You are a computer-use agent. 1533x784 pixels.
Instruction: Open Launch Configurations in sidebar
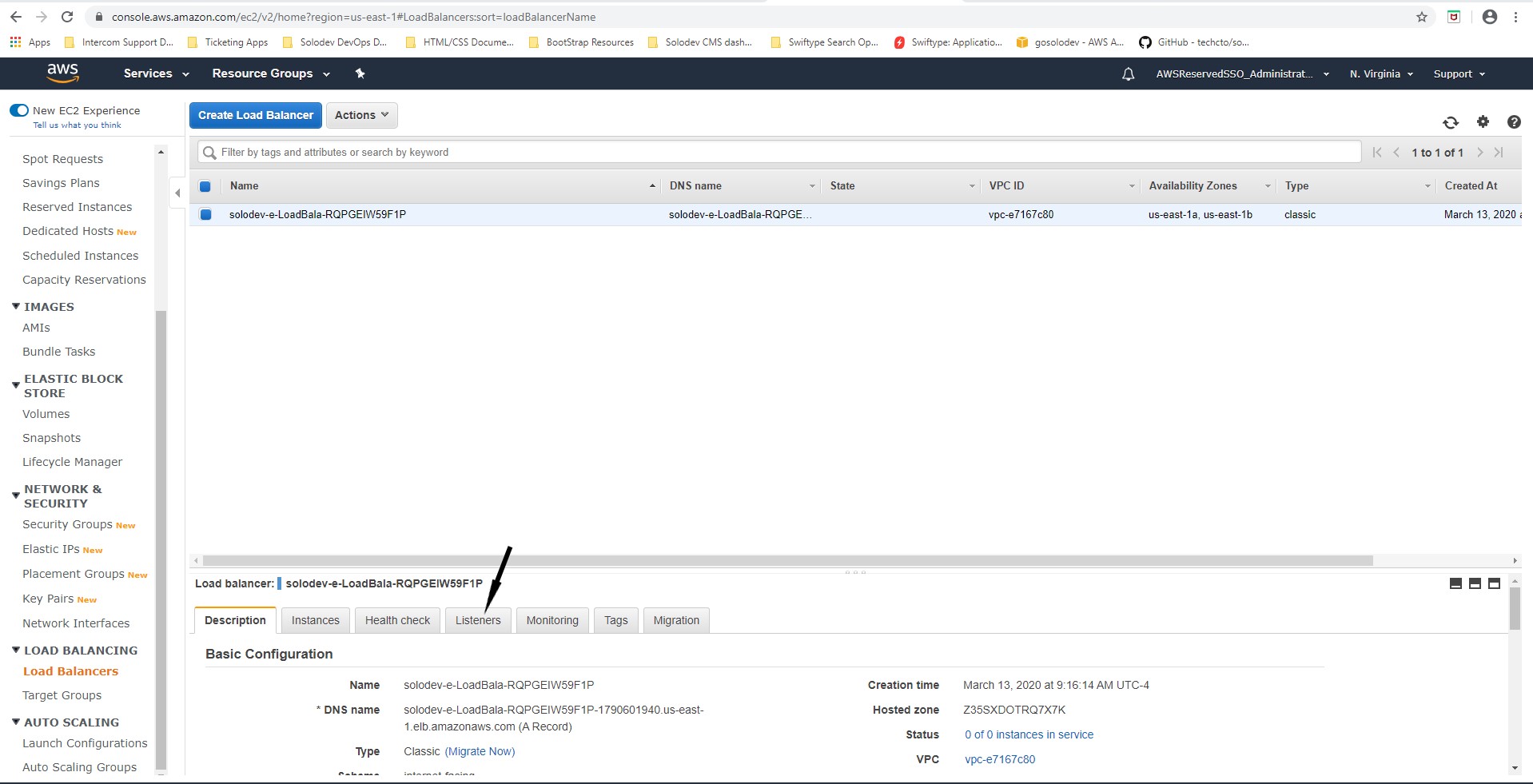85,743
